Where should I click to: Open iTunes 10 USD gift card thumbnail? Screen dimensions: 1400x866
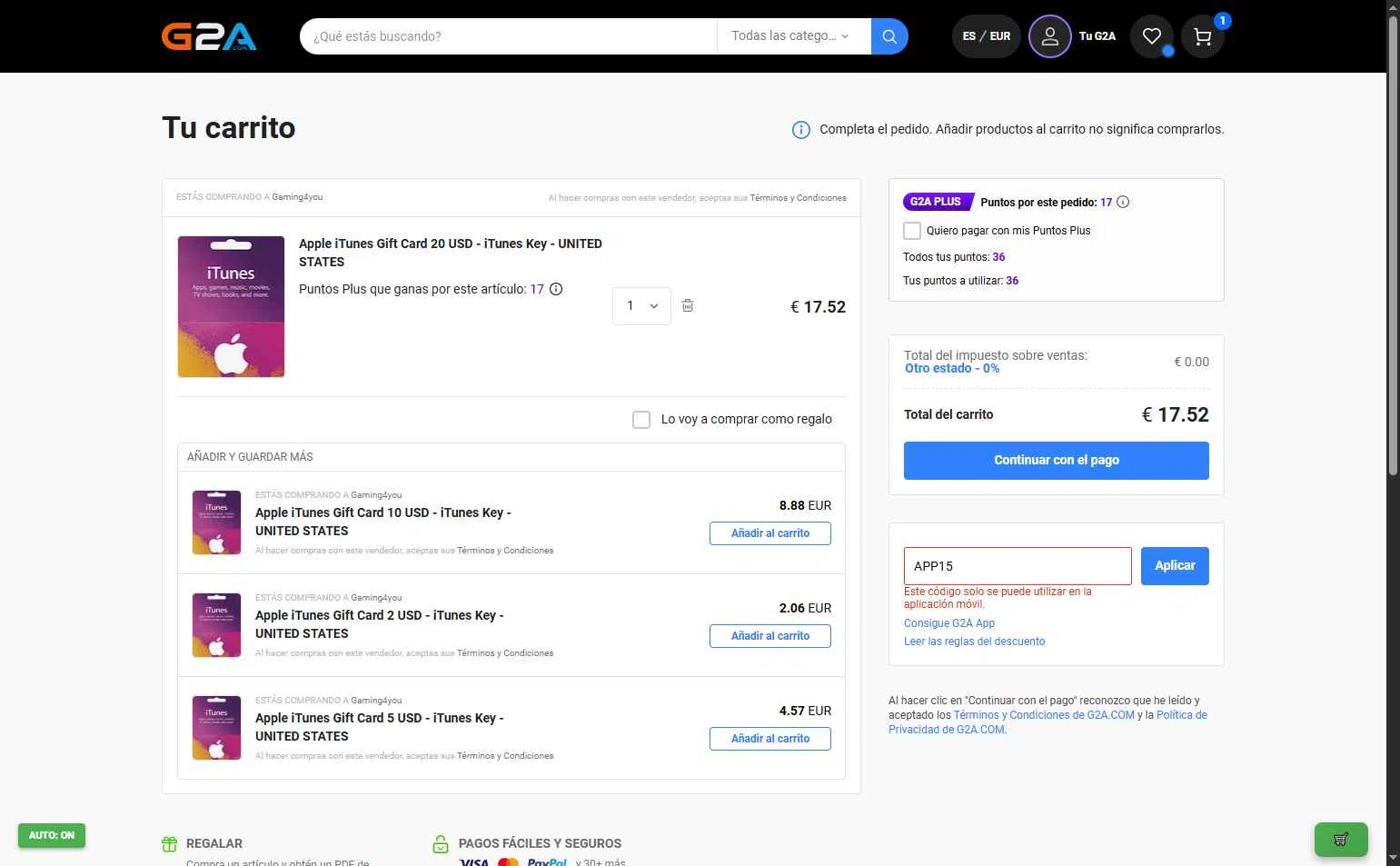click(216, 523)
